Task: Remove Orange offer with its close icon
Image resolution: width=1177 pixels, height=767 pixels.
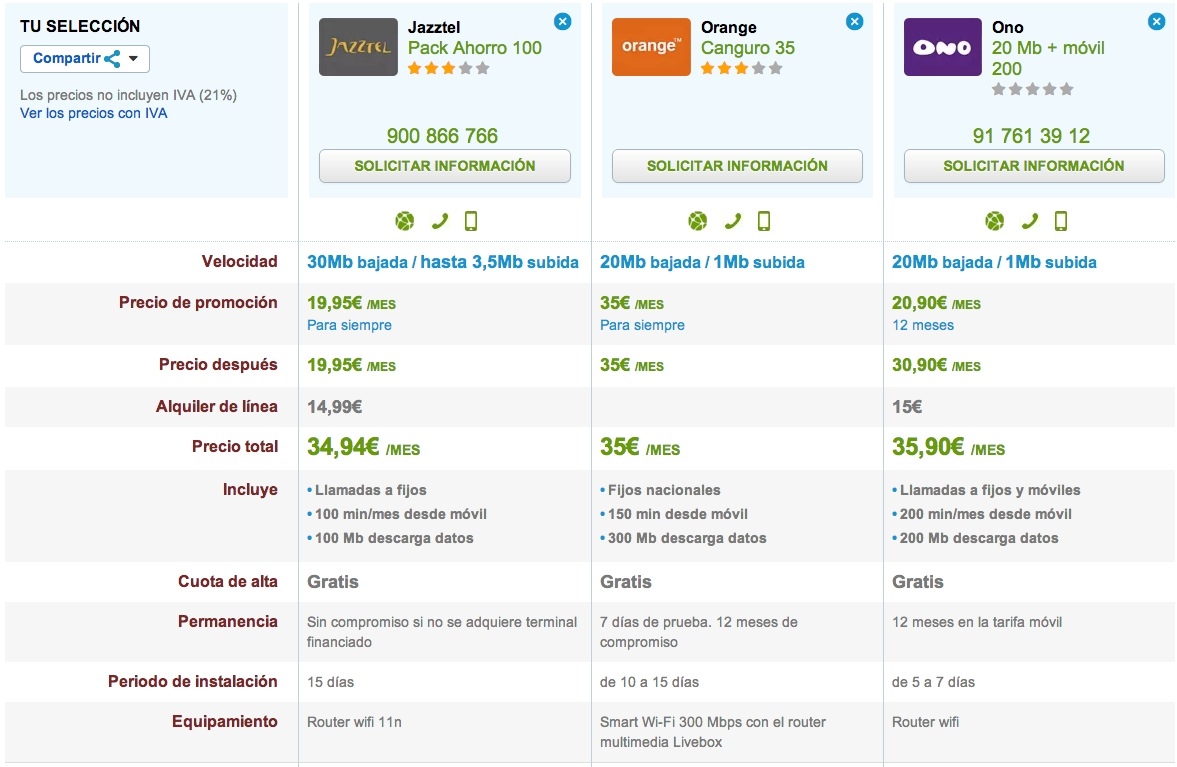Action: coord(854,22)
